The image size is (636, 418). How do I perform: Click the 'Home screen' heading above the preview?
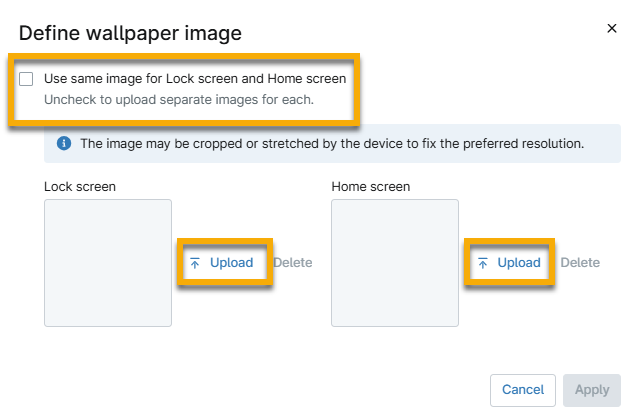(x=371, y=187)
